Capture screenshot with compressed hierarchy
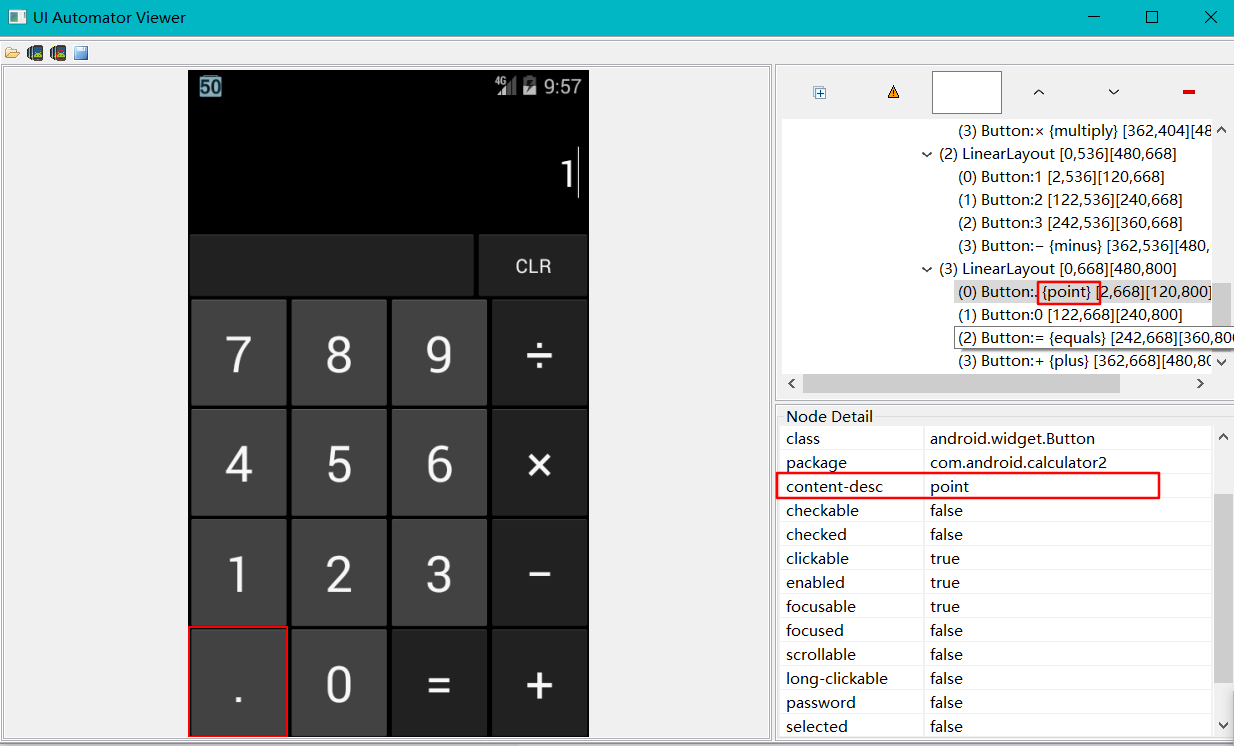 58,52
